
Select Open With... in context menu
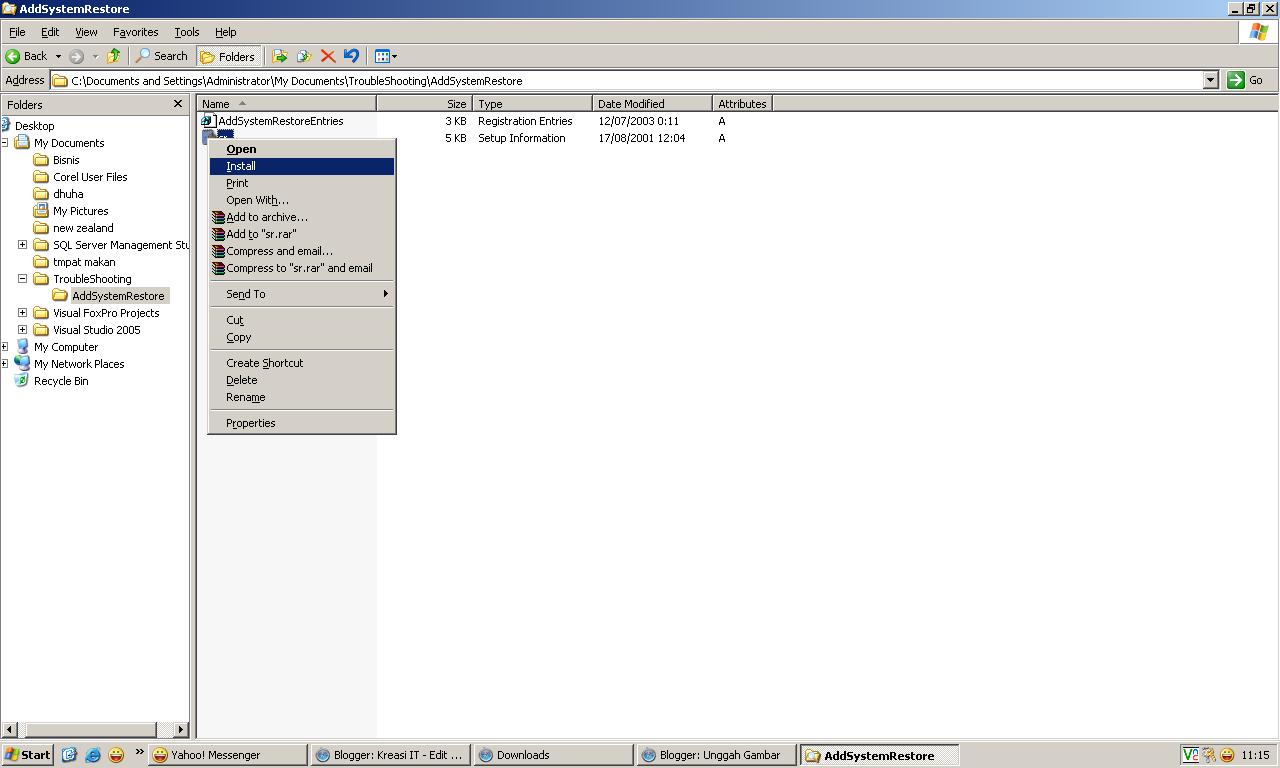302,200
